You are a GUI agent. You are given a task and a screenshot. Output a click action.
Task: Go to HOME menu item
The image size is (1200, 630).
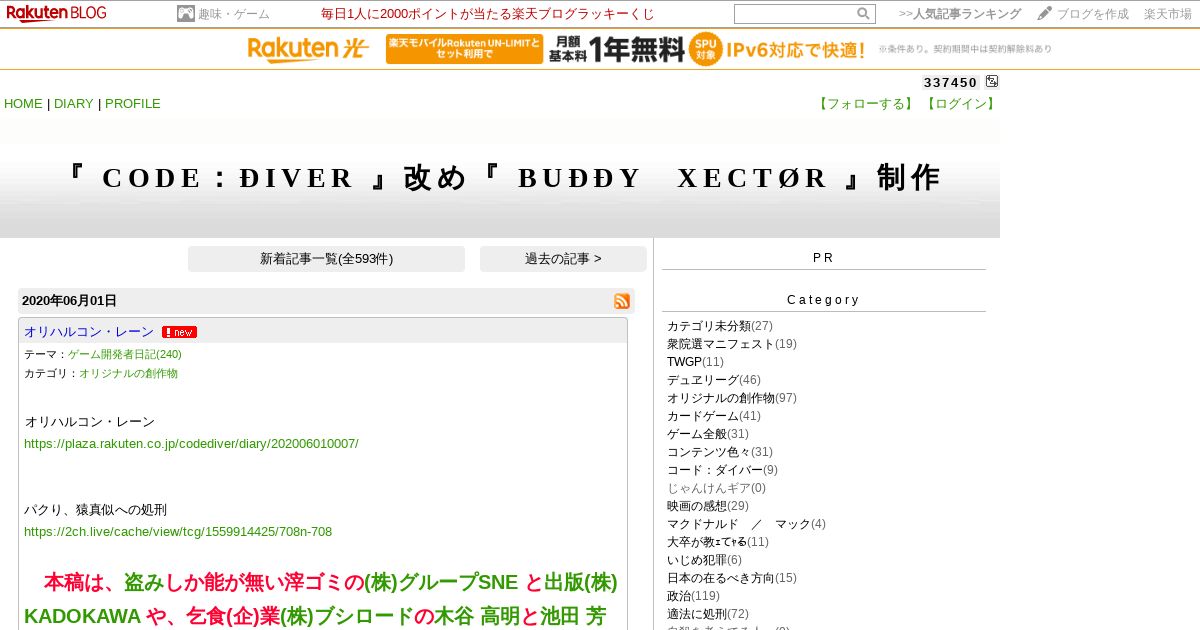coord(23,104)
